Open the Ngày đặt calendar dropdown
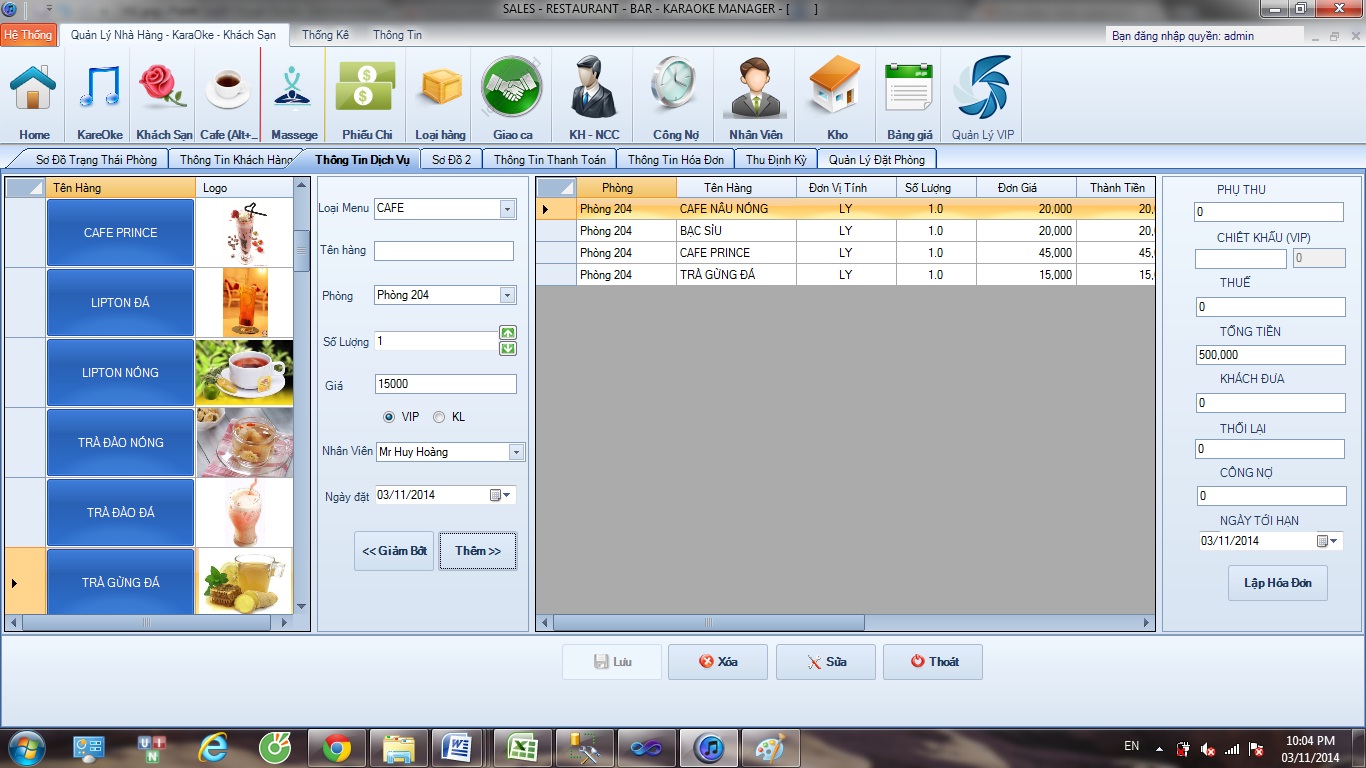Screen dimensions: 1366x768 click(x=500, y=495)
